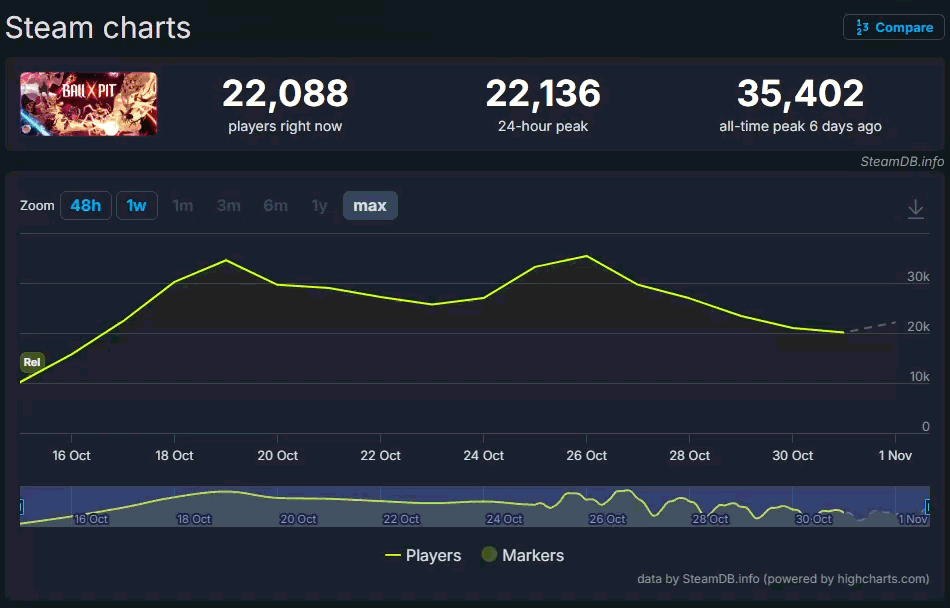Select the max zoom range
The width and height of the screenshot is (950, 608).
coord(370,205)
